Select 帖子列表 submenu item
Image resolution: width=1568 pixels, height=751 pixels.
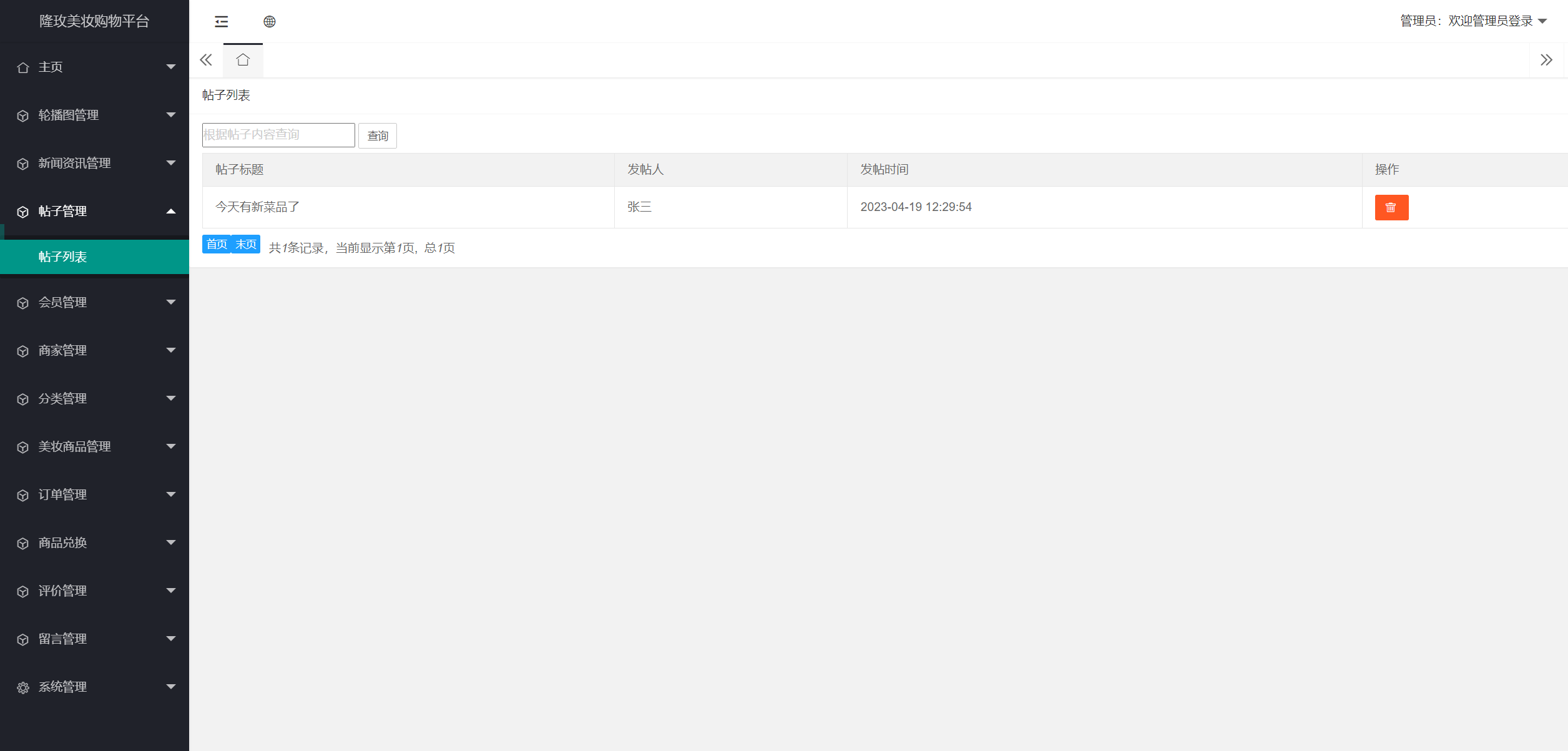pyautogui.click(x=62, y=257)
